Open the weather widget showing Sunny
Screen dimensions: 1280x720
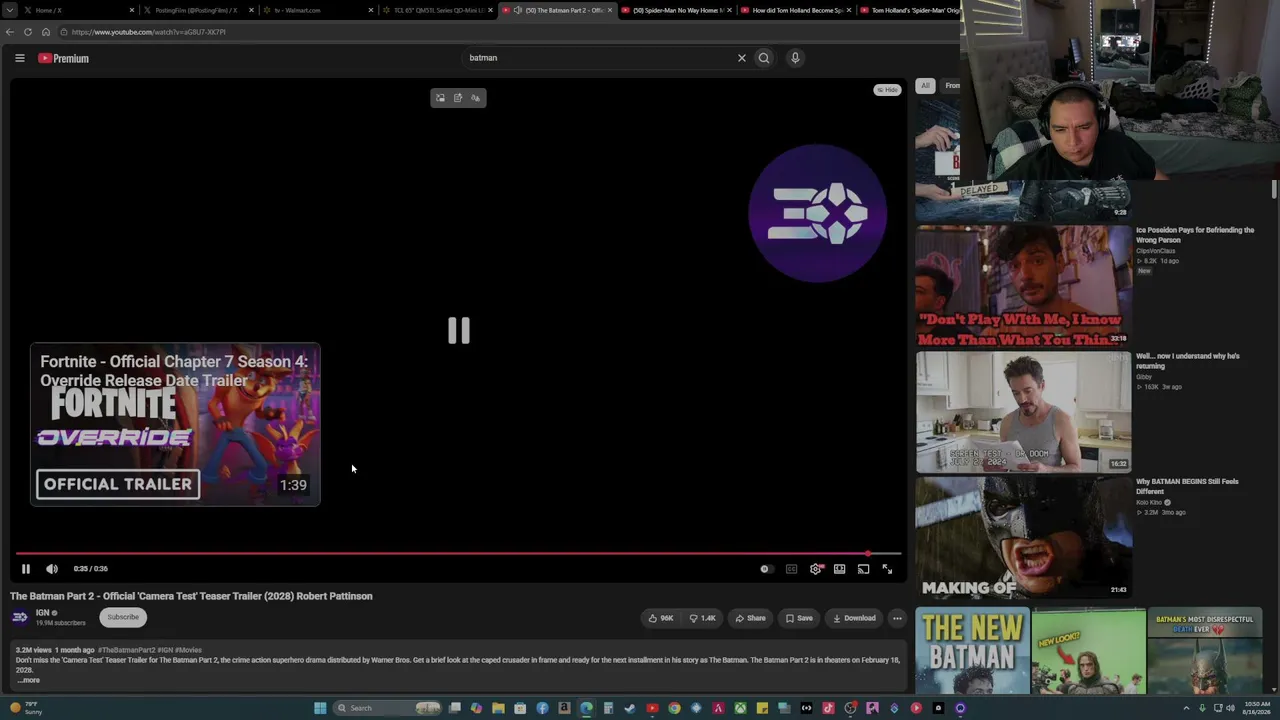pyautogui.click(x=28, y=708)
